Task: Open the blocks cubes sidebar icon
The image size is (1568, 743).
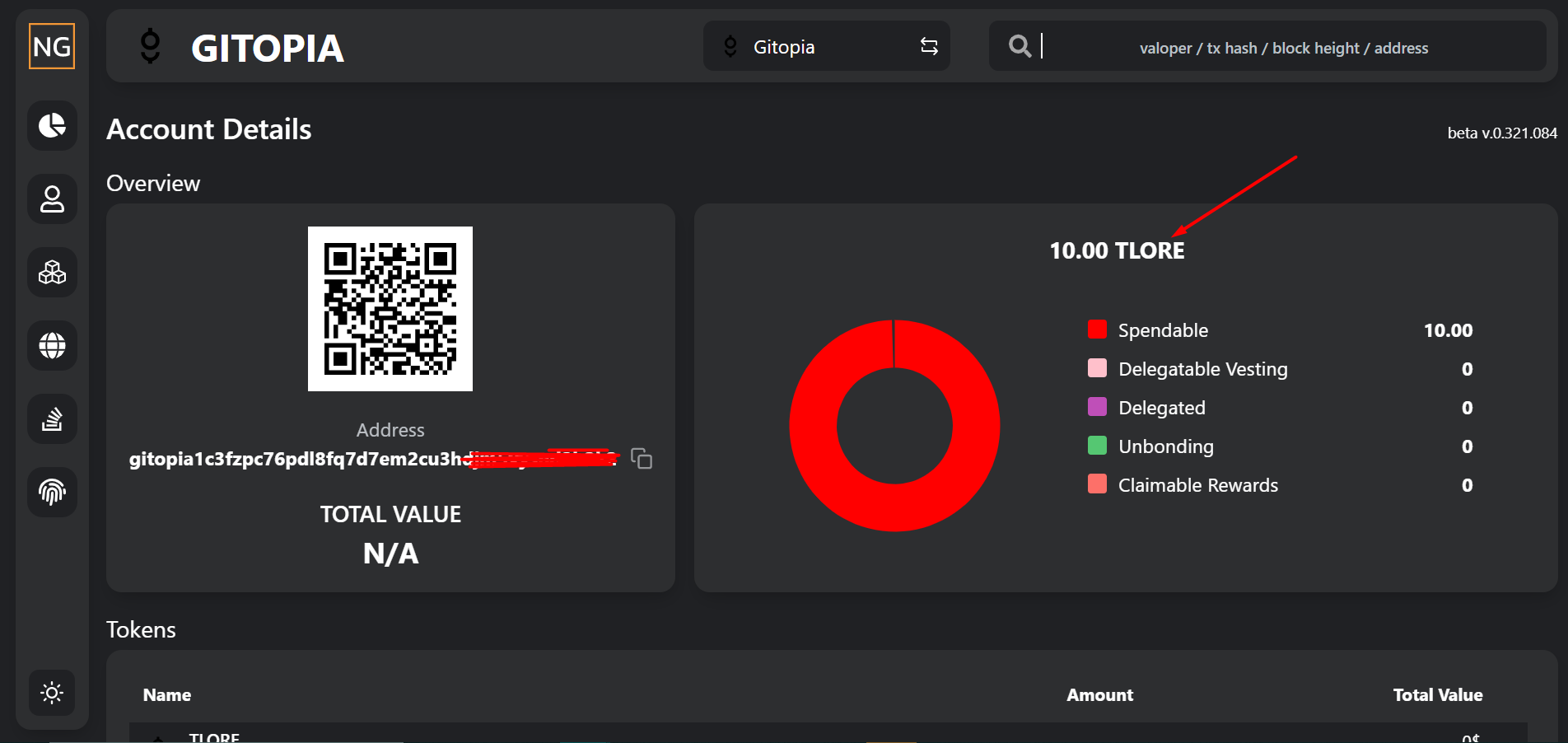Action: [52, 272]
